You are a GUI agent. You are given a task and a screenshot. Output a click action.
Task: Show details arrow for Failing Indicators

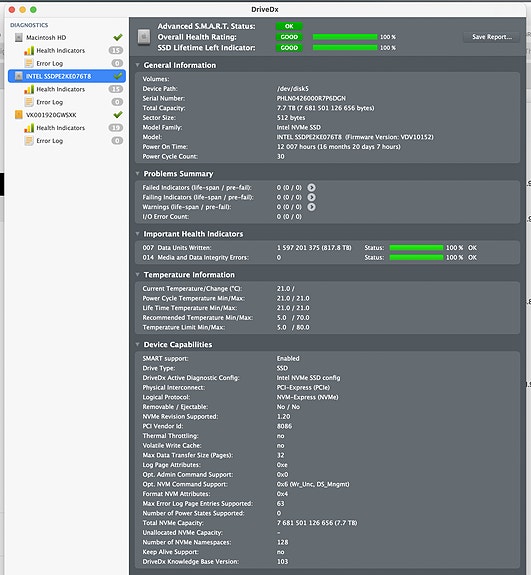311,197
